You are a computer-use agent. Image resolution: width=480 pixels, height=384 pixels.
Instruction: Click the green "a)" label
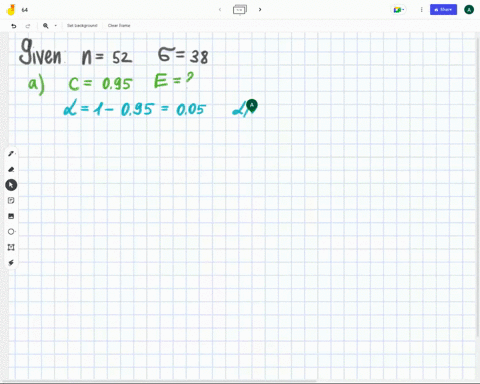[x=36, y=85]
